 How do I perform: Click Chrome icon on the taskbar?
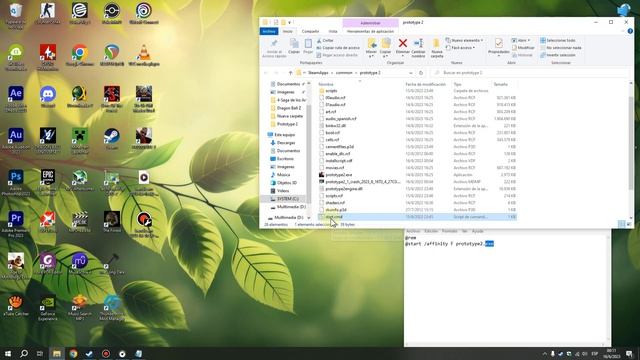click(x=73, y=353)
